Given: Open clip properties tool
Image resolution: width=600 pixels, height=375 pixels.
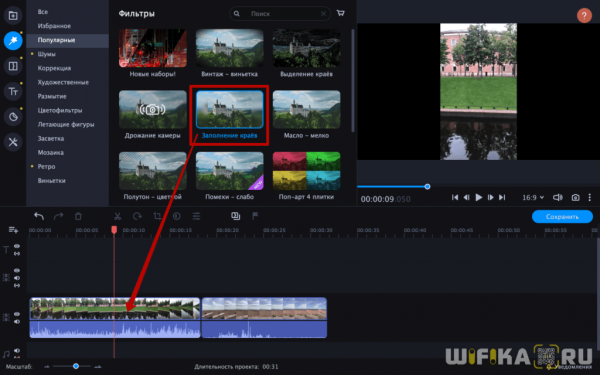Looking at the screenshot, I should (x=196, y=216).
